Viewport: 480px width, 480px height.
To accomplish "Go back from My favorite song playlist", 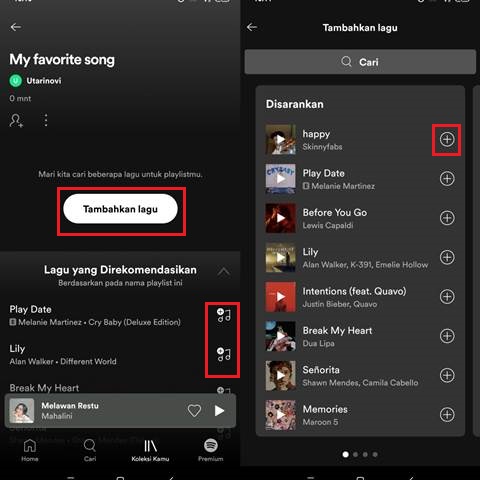I will point(16,27).
